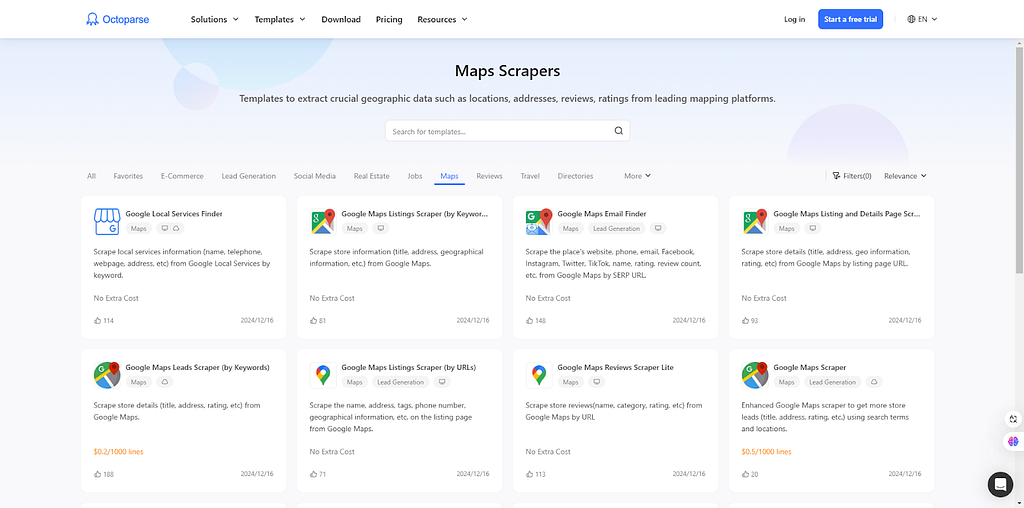
Task: Click the Log in link
Action: (x=795, y=19)
